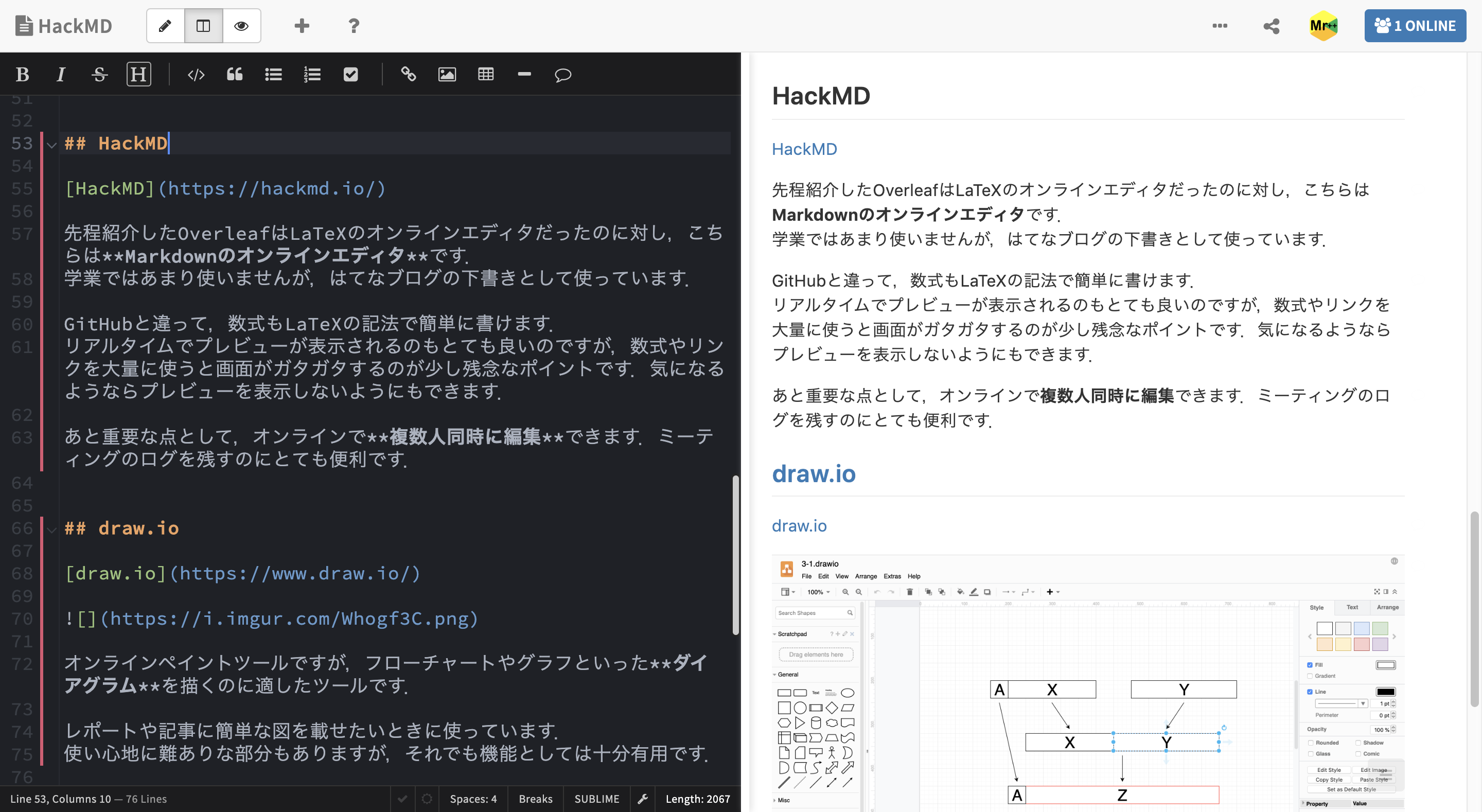
Task: Collapse the draw.io heading fold arrow
Action: coord(52,529)
